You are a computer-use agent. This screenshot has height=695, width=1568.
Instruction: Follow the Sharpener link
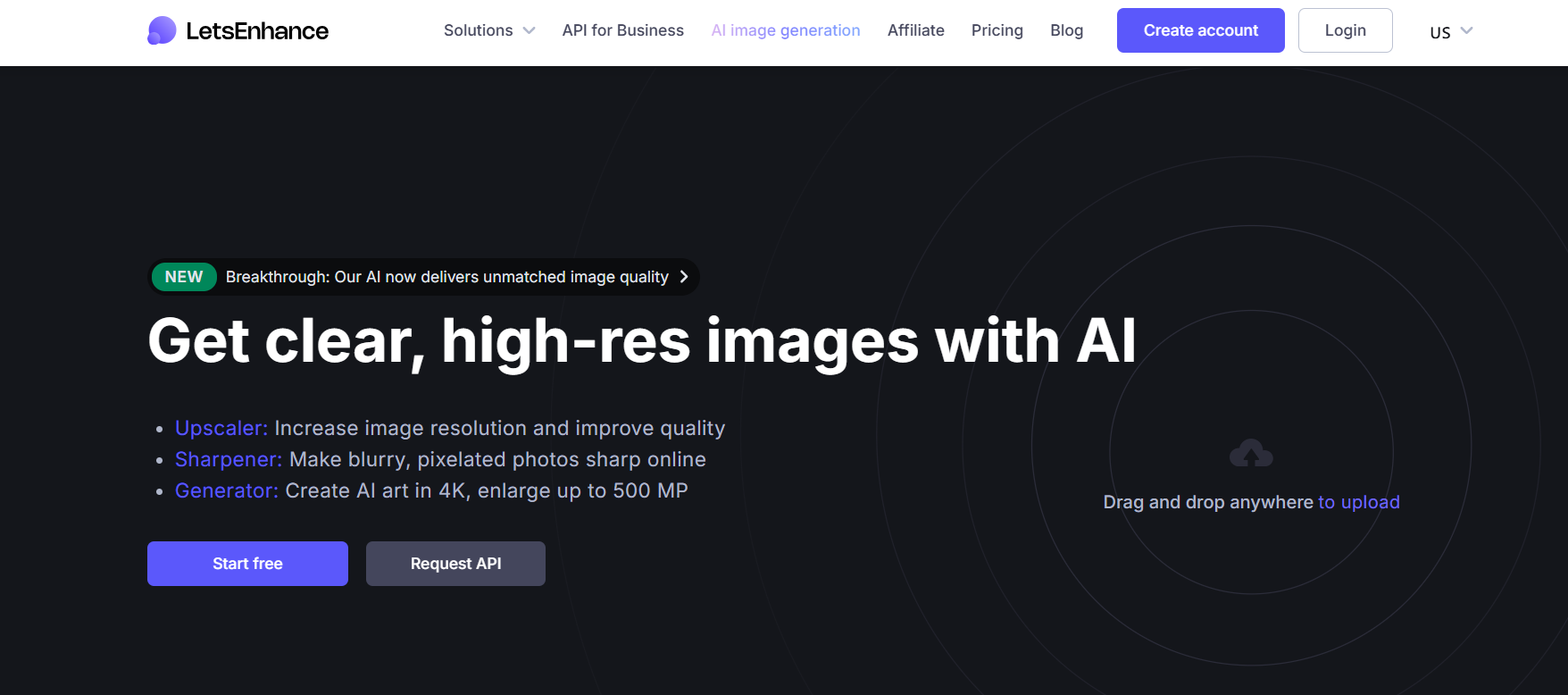click(x=228, y=459)
